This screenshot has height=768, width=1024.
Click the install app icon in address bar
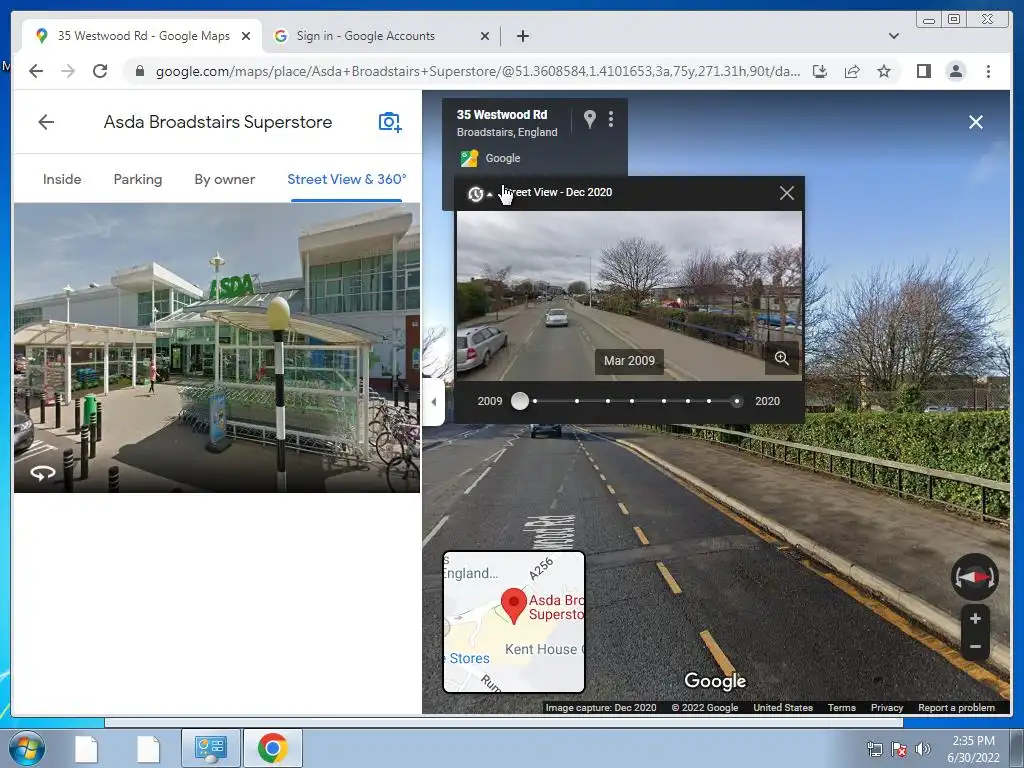(x=820, y=71)
